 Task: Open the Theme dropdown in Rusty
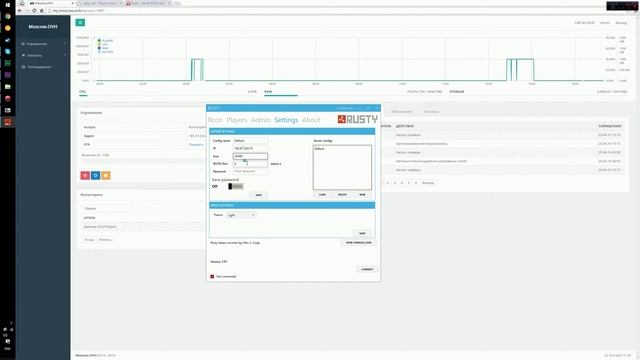coord(241,215)
